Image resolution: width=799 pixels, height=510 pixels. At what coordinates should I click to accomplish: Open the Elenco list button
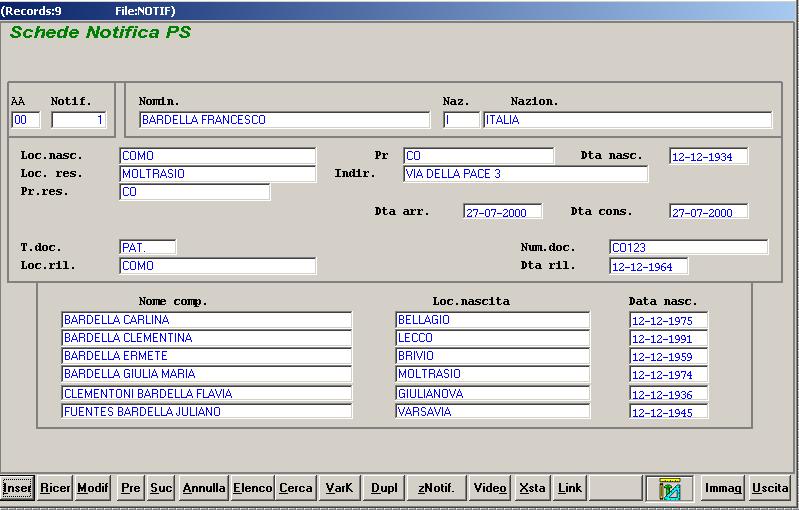(x=252, y=488)
